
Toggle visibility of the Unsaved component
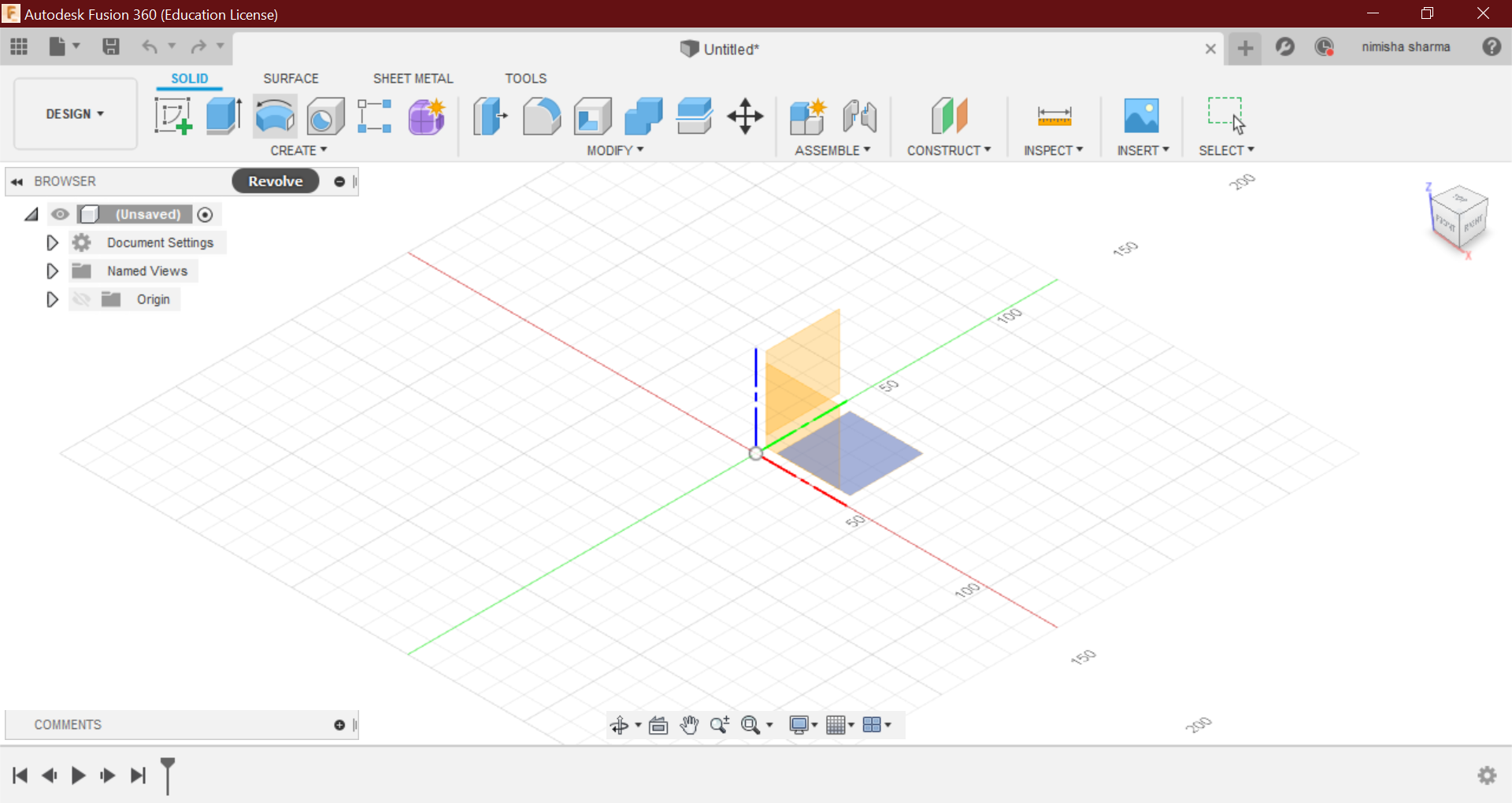(x=60, y=214)
